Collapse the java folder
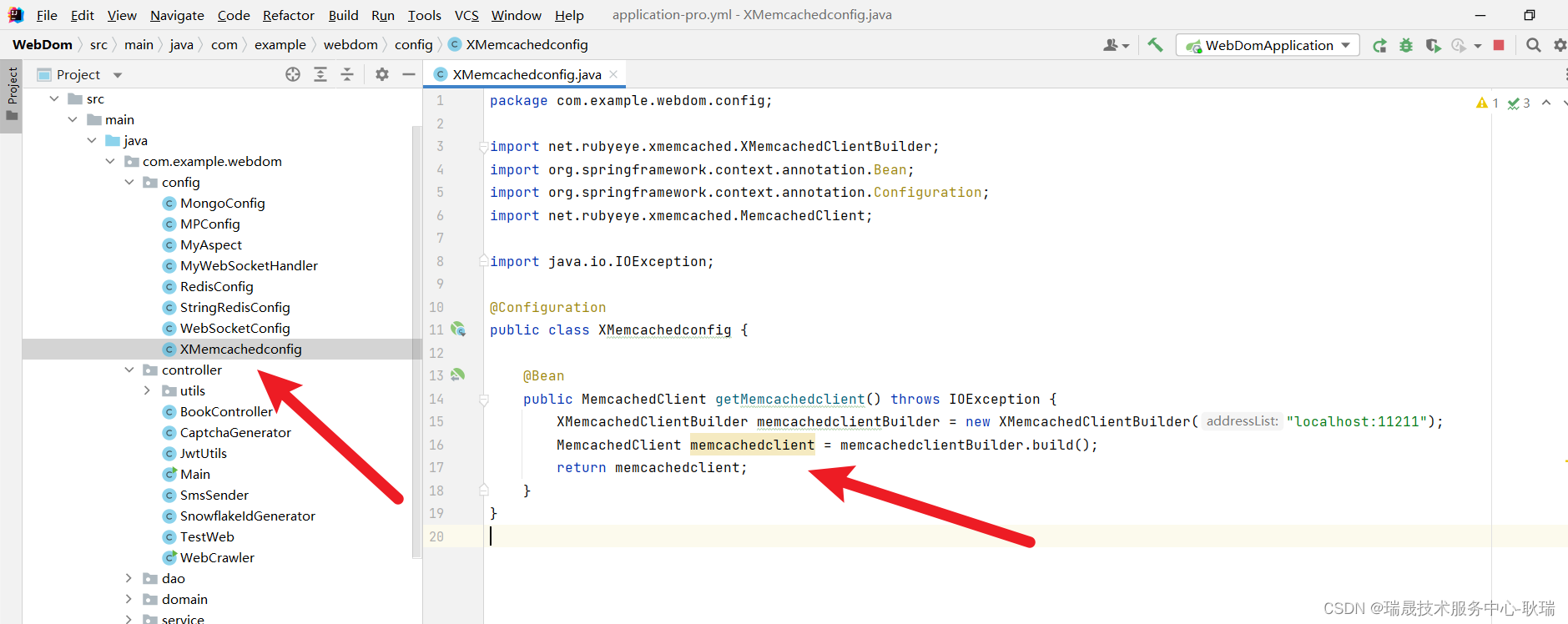This screenshot has height=624, width=1568. click(x=92, y=140)
